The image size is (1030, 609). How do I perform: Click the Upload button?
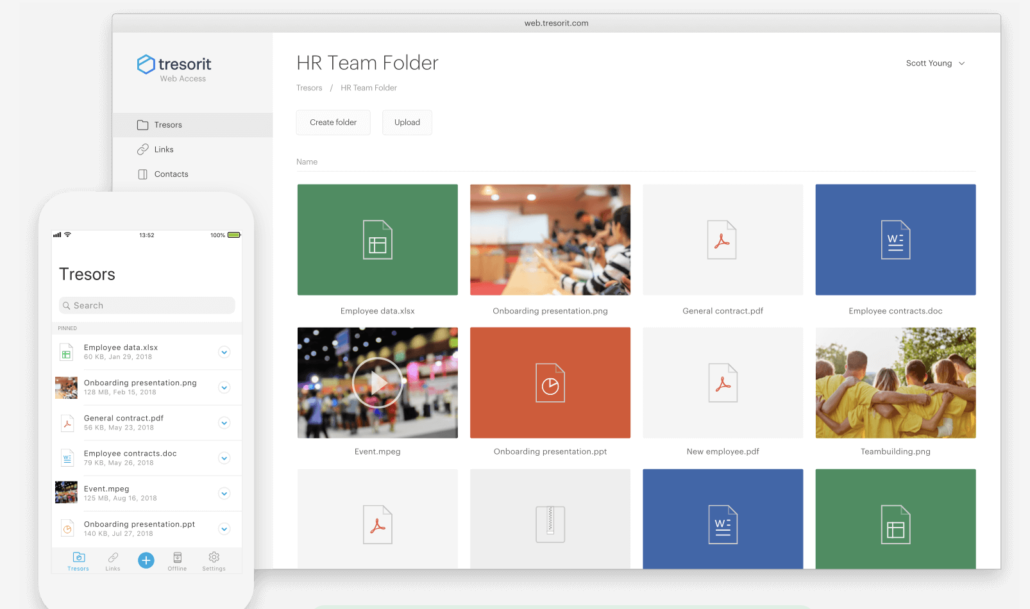[x=407, y=122]
